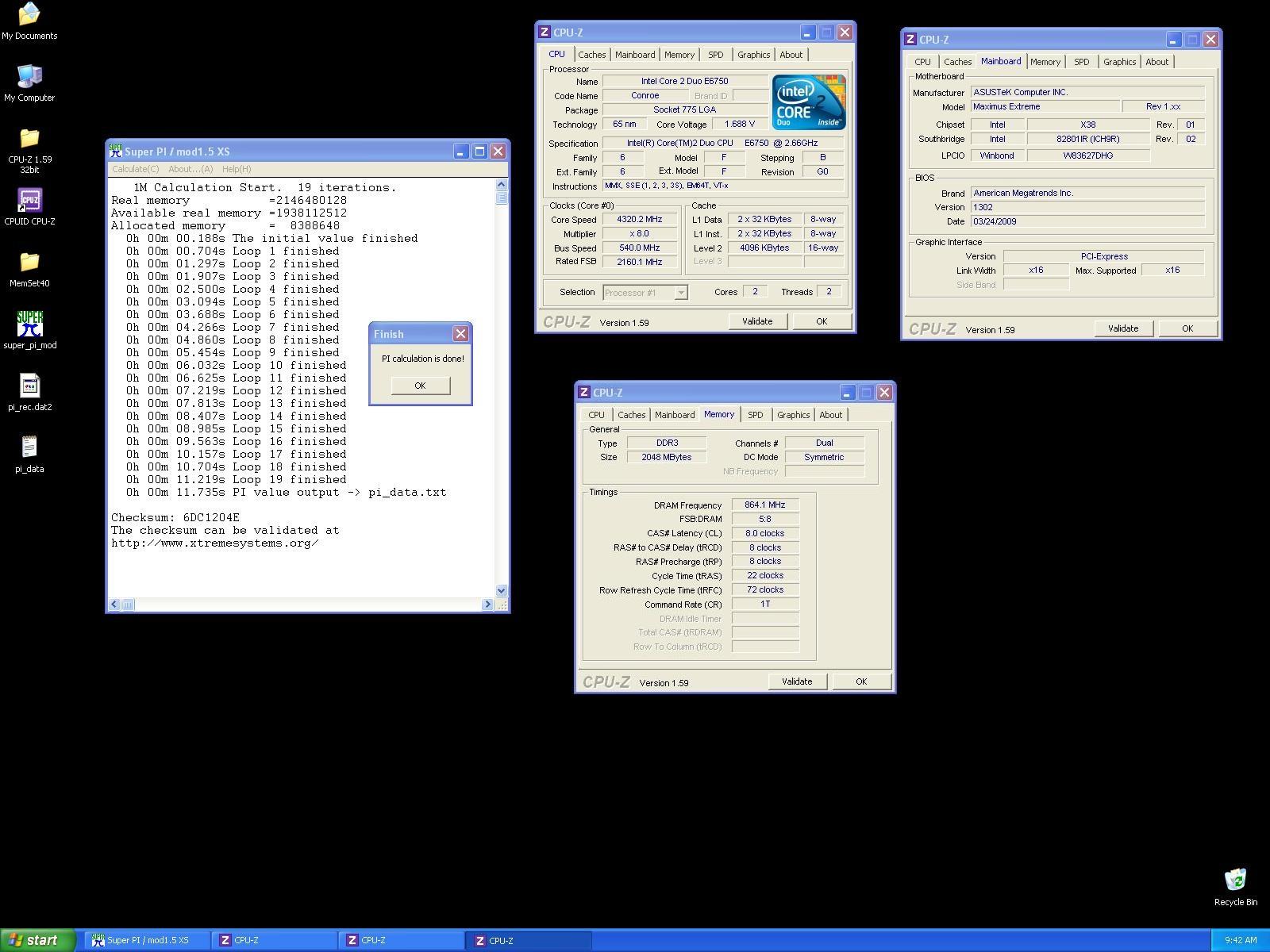
Task: Open Help menu in Super PI
Action: (x=237, y=169)
